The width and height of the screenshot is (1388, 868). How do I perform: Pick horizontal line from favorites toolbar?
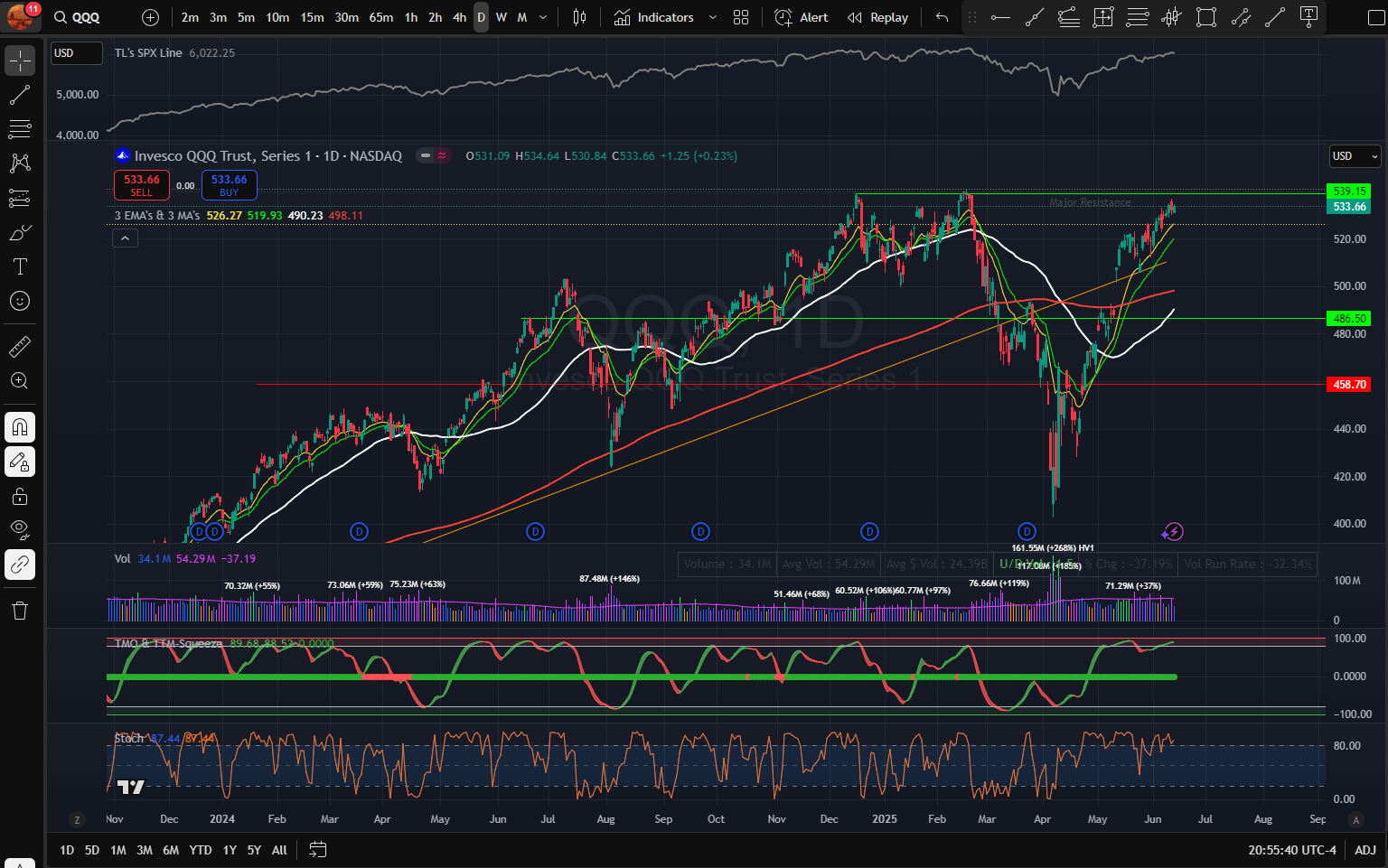tap(1000, 17)
